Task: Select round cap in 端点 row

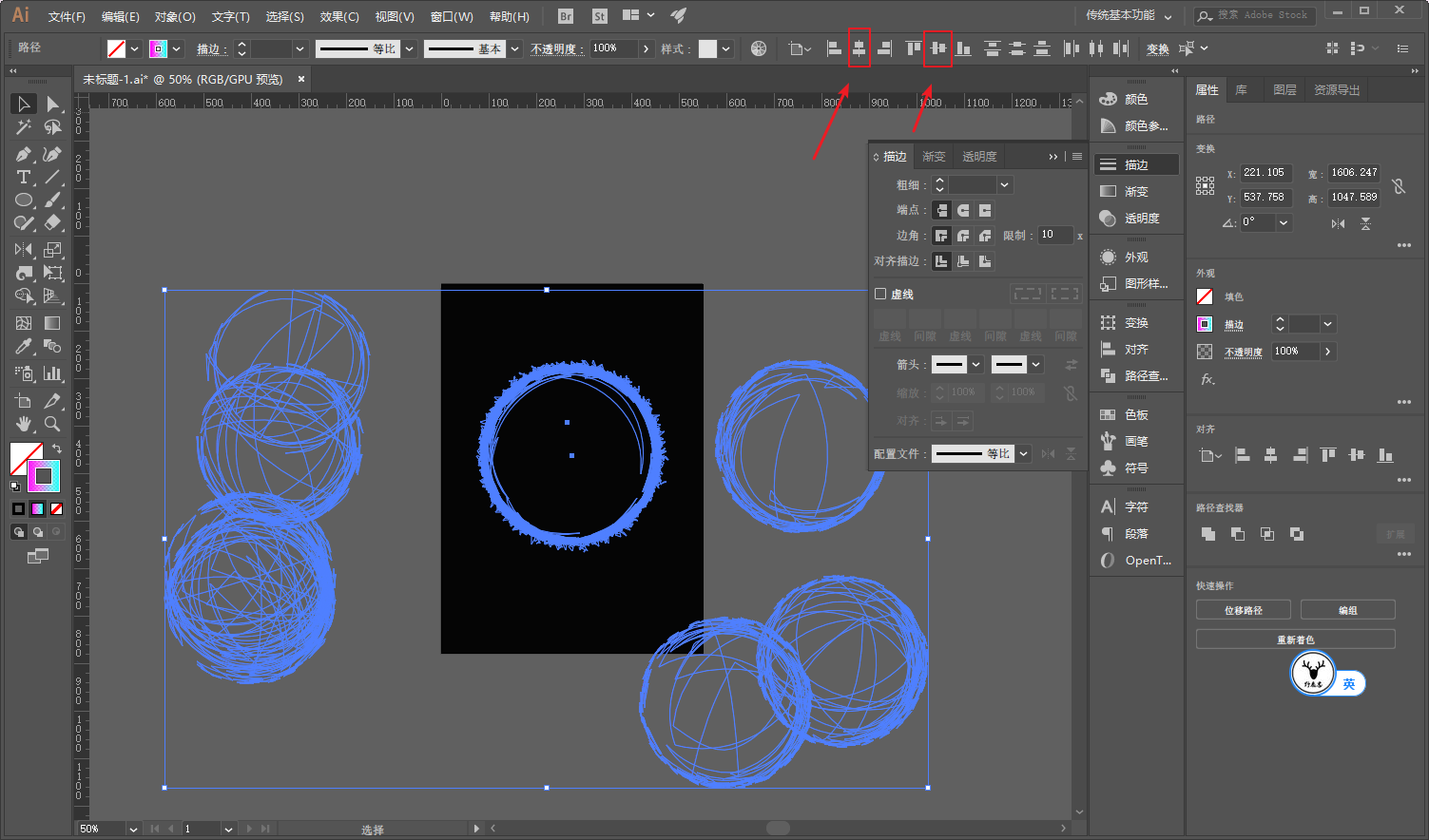Action: click(x=963, y=210)
